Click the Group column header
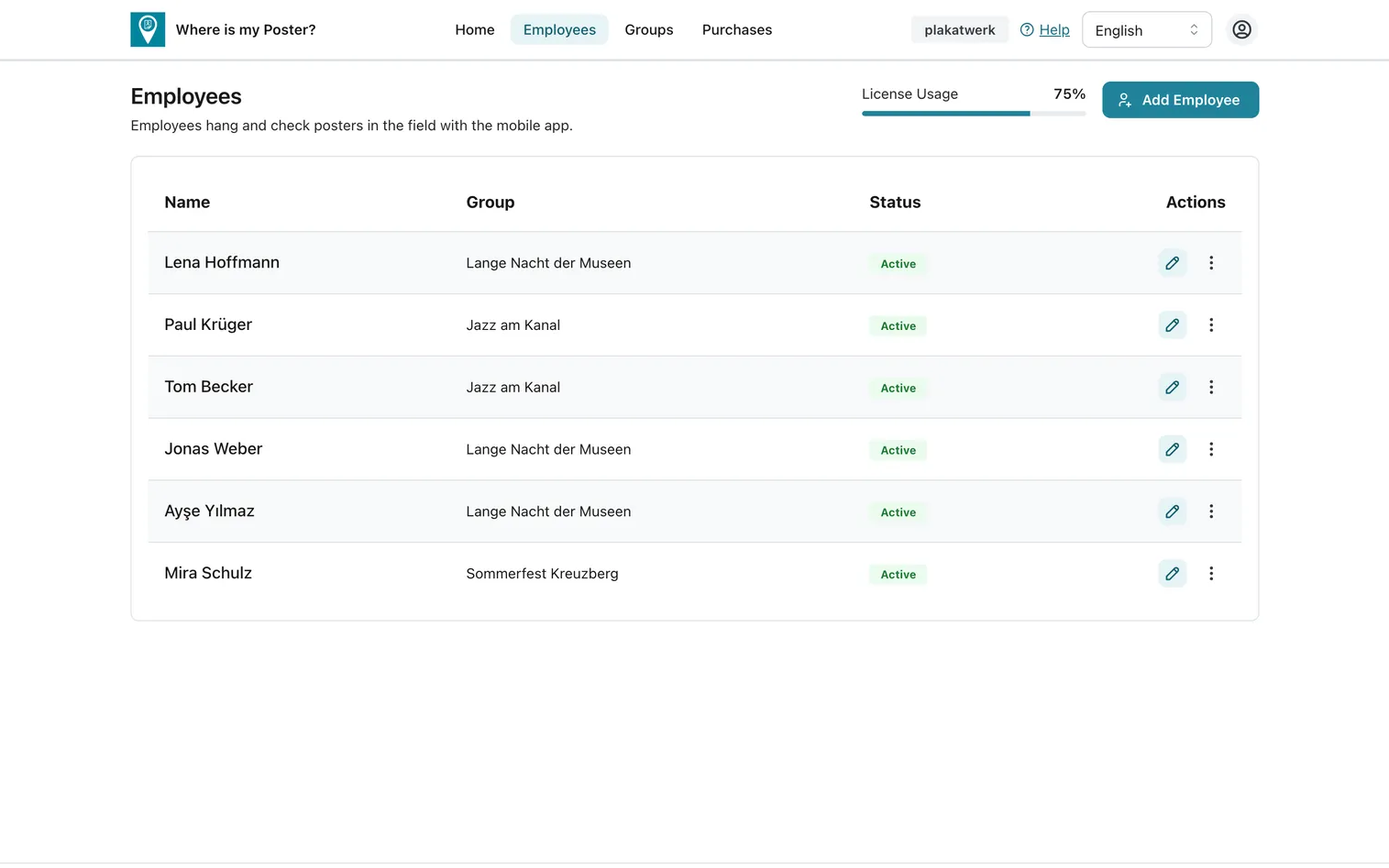Viewport: 1389px width, 868px height. (491, 203)
